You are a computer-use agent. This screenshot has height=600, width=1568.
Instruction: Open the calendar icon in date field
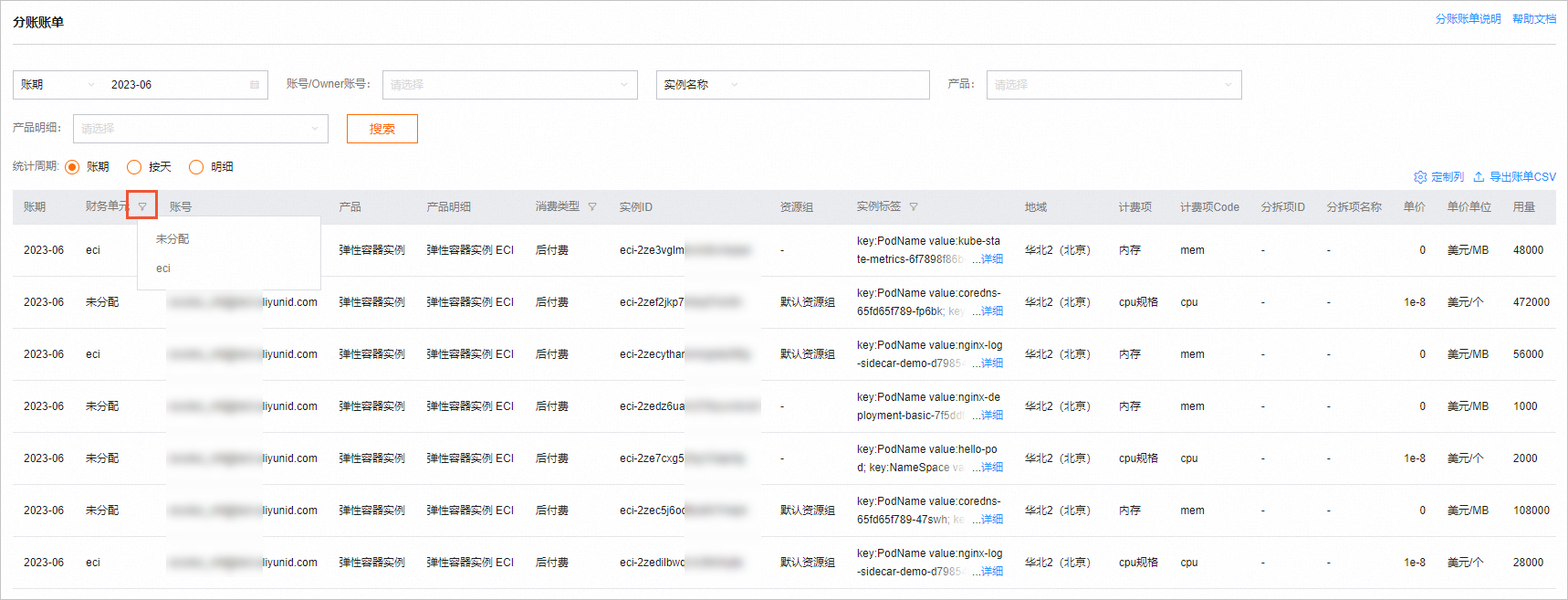pyautogui.click(x=254, y=85)
